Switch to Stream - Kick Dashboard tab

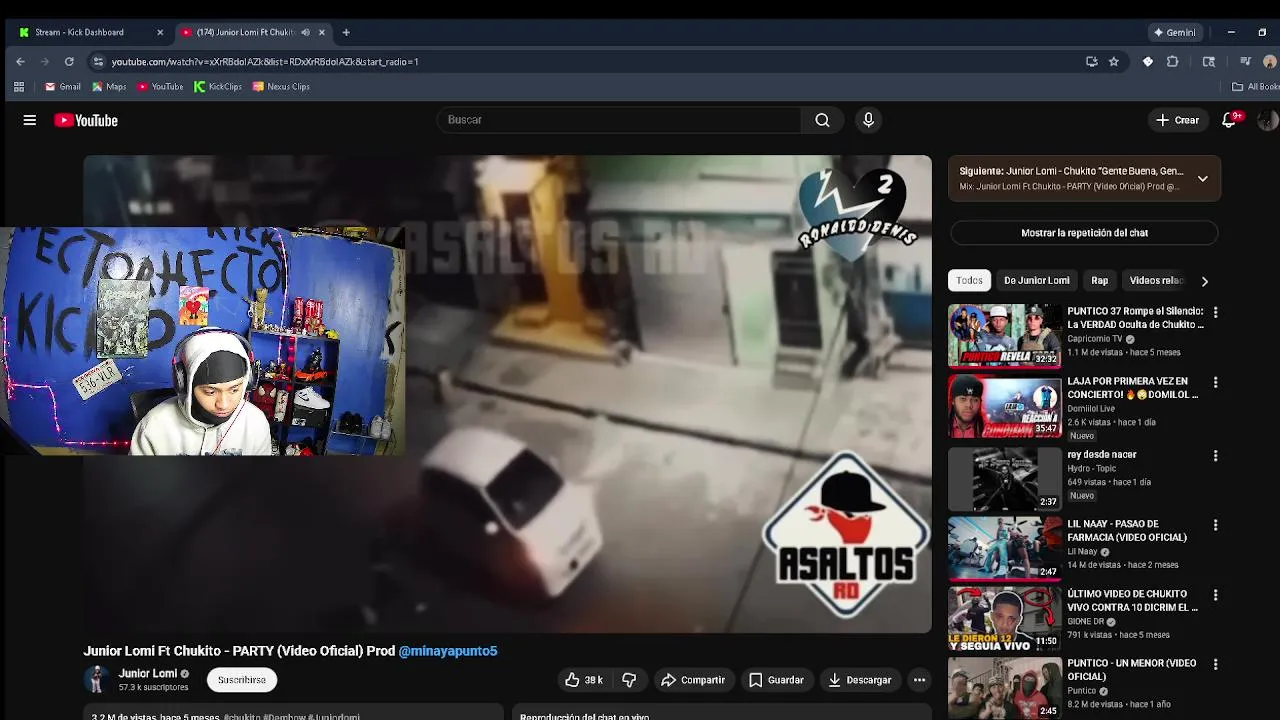88,32
